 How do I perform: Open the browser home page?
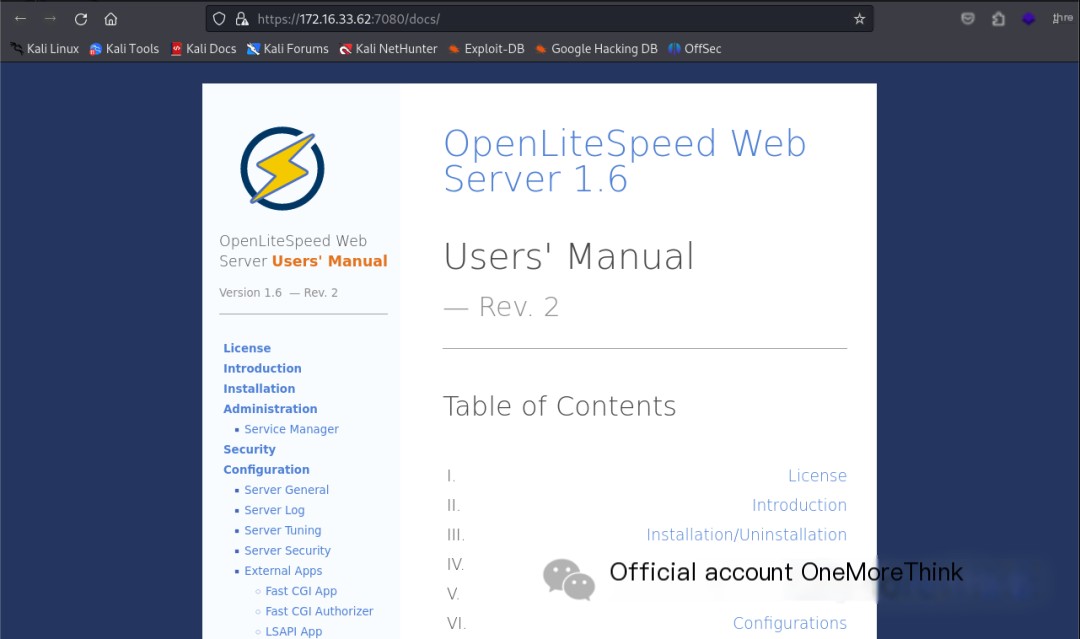pyautogui.click(x=111, y=19)
